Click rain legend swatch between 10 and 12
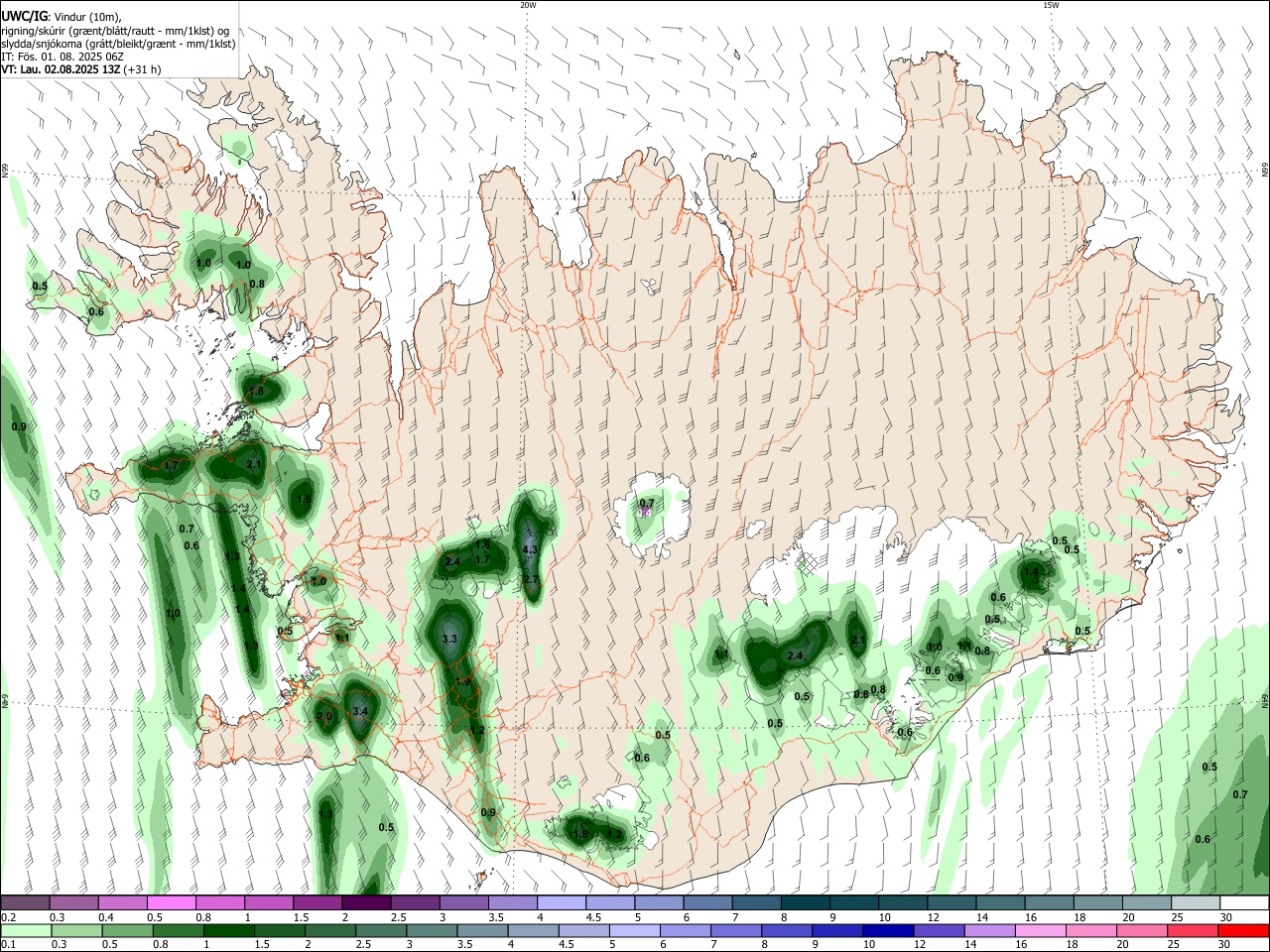The image size is (1270, 952). point(888,931)
